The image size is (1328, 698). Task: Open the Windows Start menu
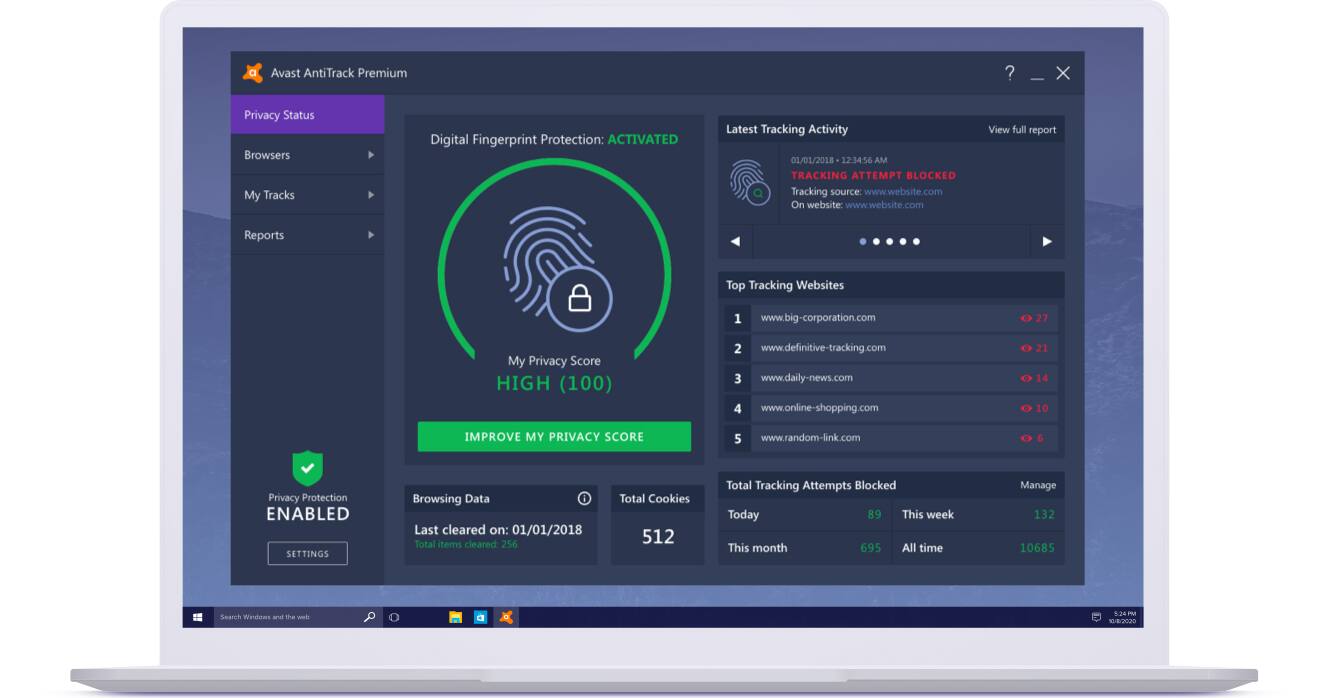(198, 617)
